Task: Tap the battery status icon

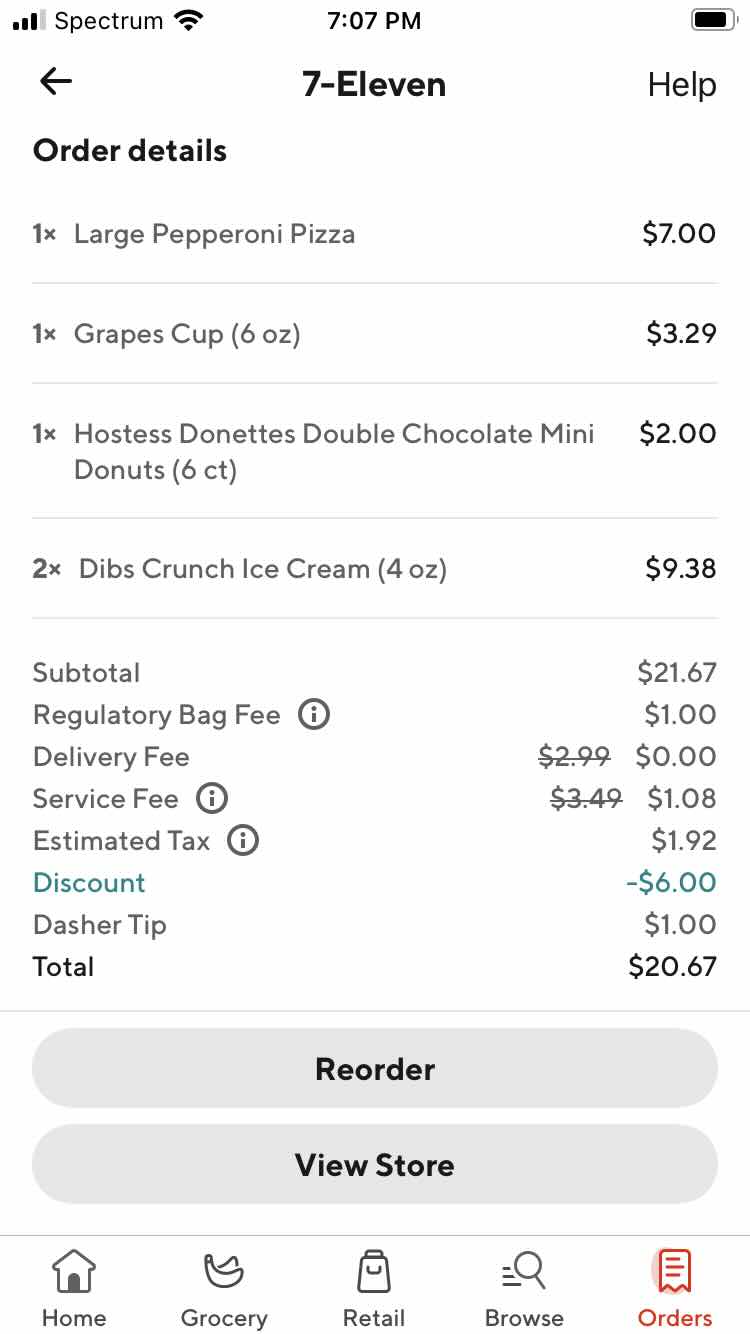Action: point(713,20)
